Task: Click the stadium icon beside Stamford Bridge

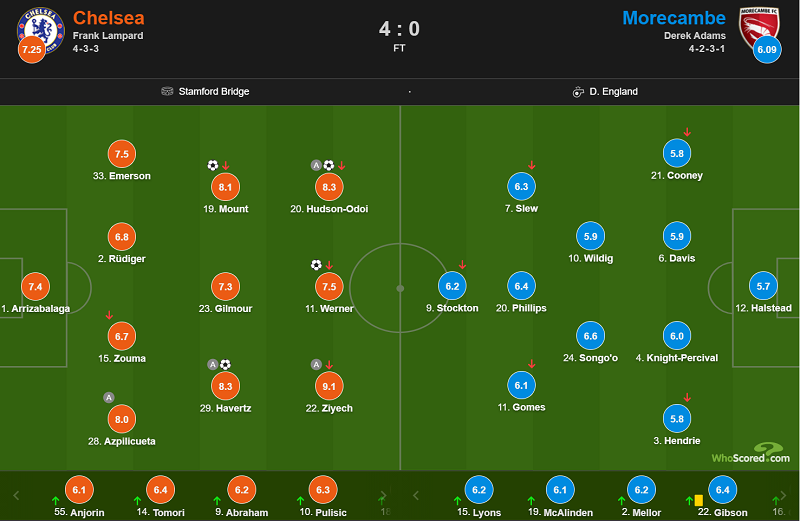Action: coord(167,91)
